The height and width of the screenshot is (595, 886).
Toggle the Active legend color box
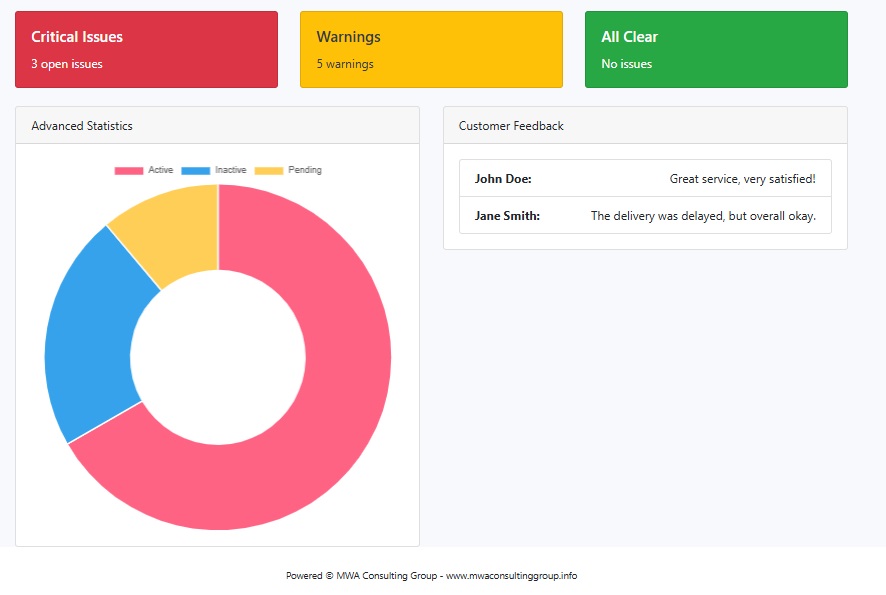click(x=129, y=171)
